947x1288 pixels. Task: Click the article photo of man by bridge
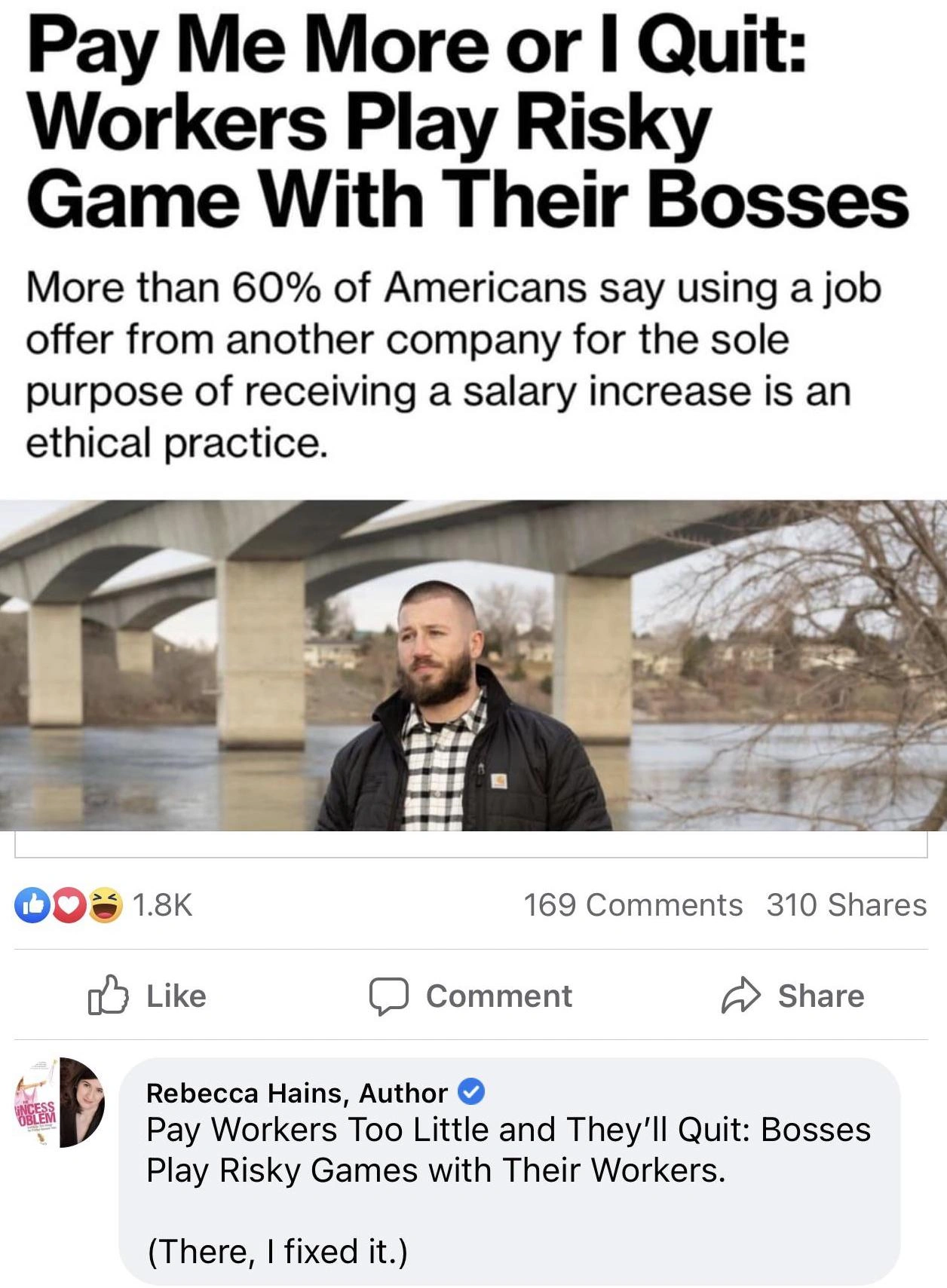473,665
